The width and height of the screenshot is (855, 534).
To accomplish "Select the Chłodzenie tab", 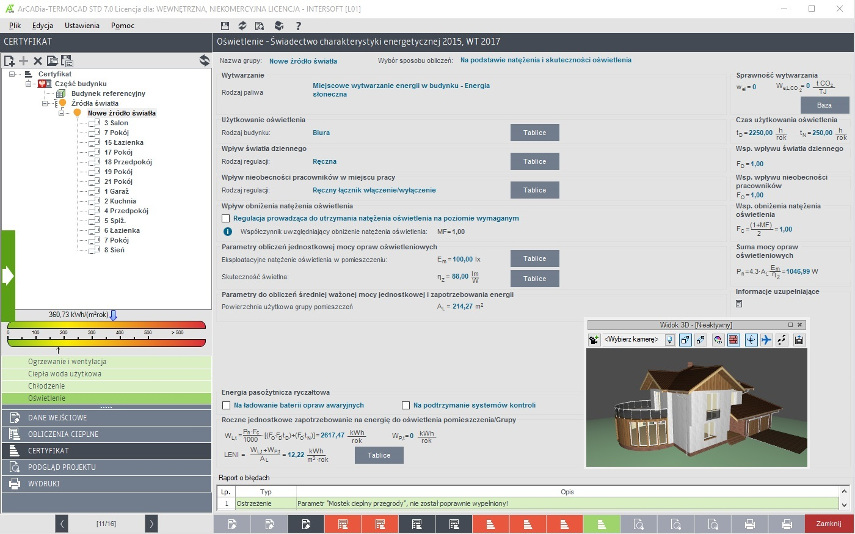I will point(106,386).
